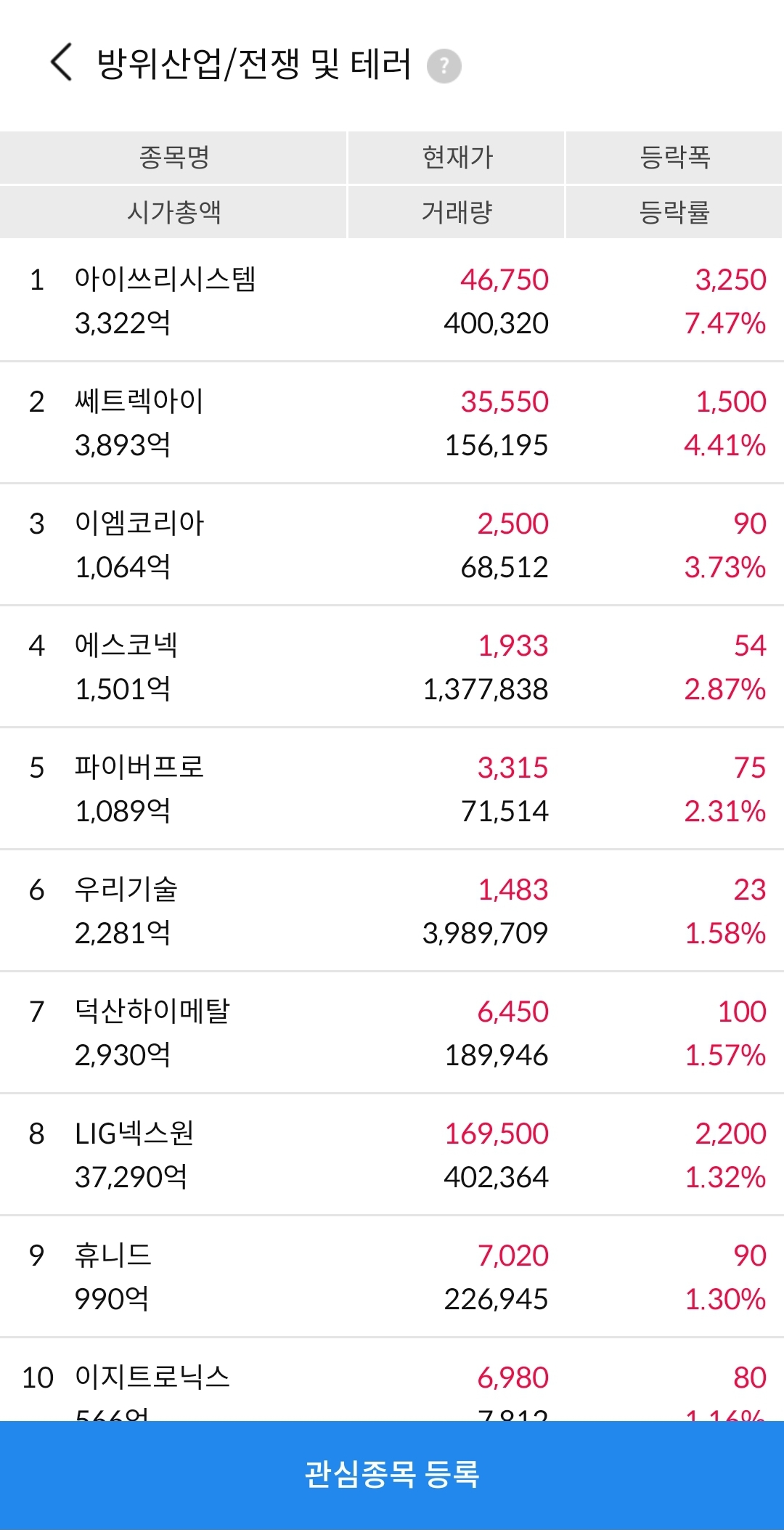Open 덕산하이메탈 stock details

[392, 1033]
